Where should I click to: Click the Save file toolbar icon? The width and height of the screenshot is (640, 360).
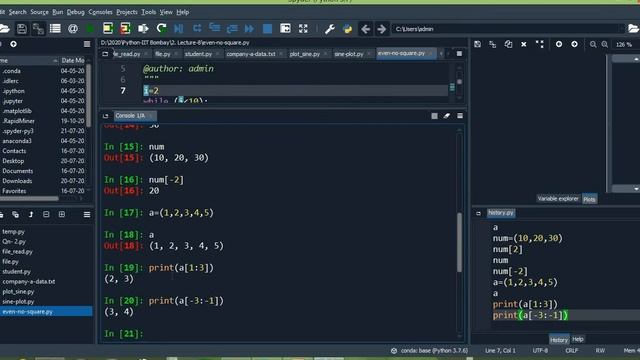point(22,29)
